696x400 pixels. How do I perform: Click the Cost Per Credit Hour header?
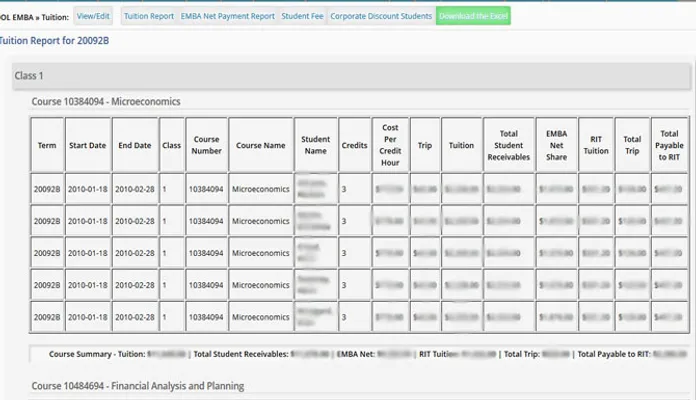pyautogui.click(x=390, y=145)
